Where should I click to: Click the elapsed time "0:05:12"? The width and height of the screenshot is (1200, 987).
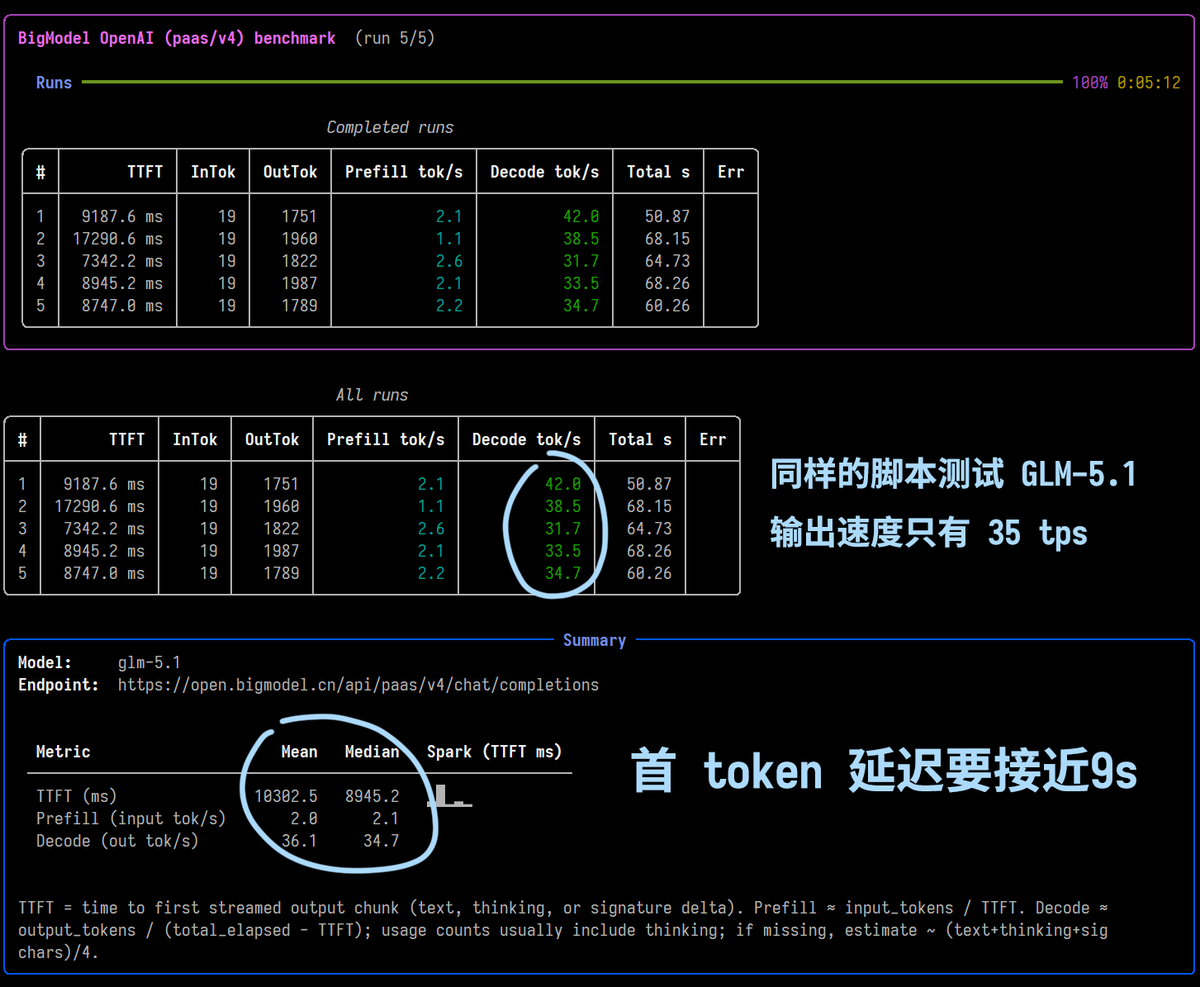point(1149,83)
